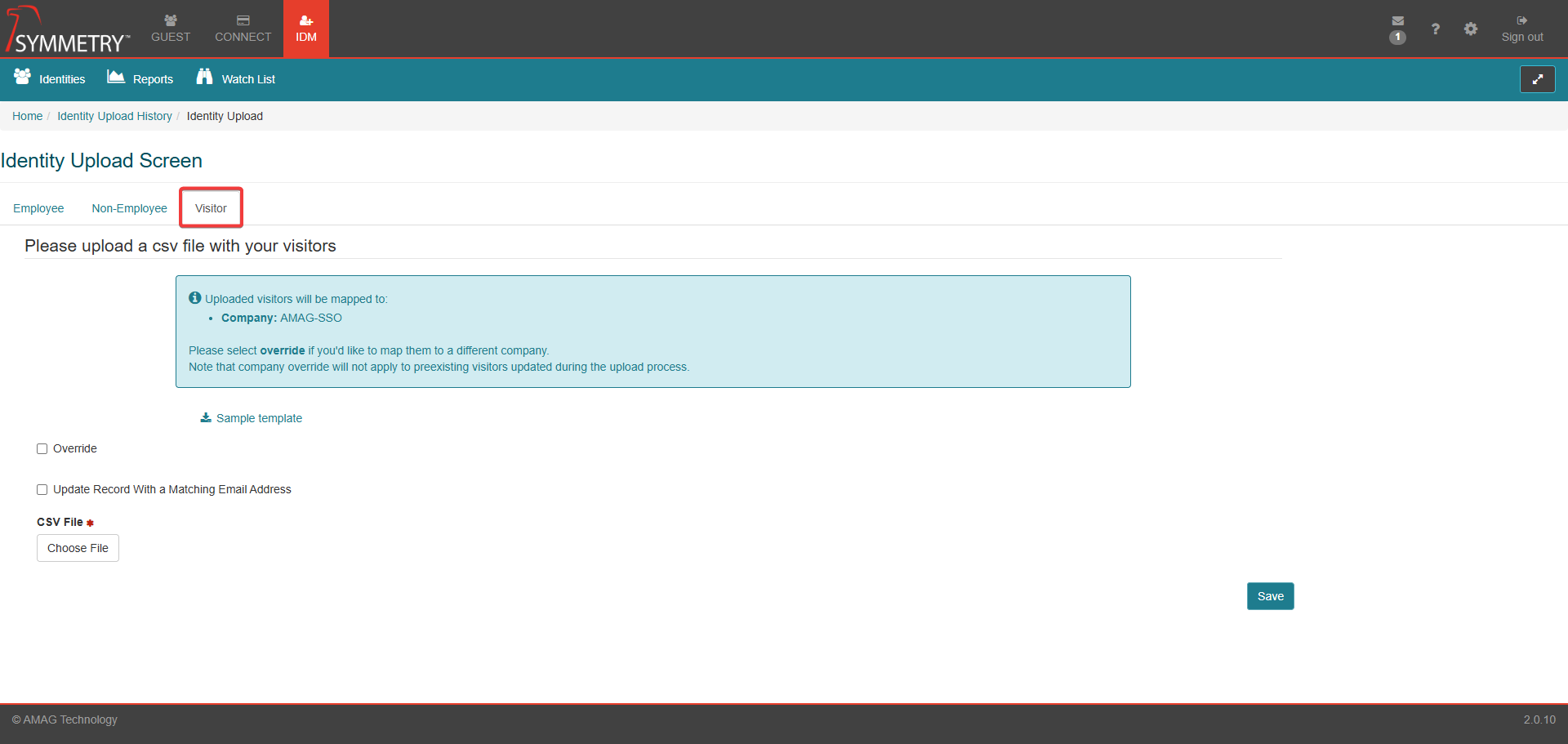Viewport: 1568px width, 744px height.
Task: Enable the Override checkbox
Action: point(42,449)
